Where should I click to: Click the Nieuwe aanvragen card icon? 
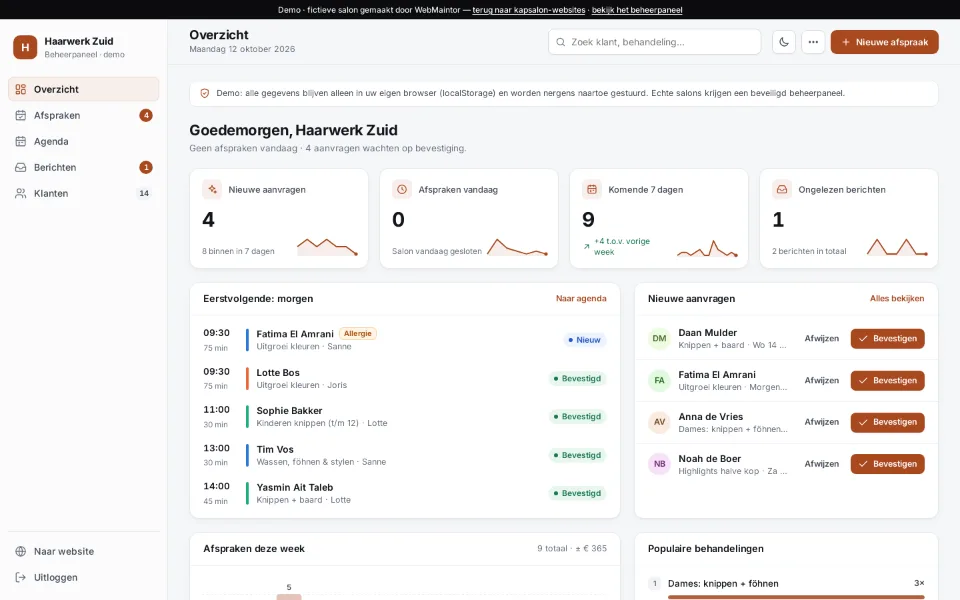[x=212, y=190]
